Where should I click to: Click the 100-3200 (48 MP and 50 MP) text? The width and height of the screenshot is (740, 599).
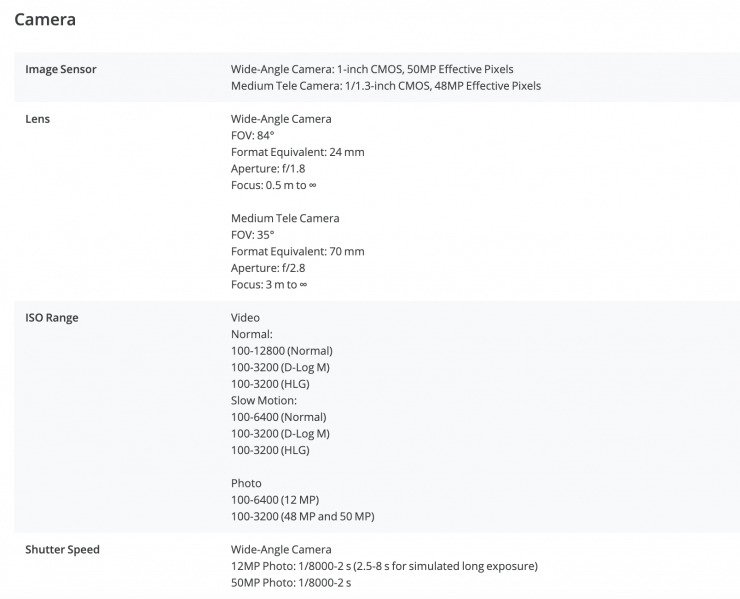302,516
